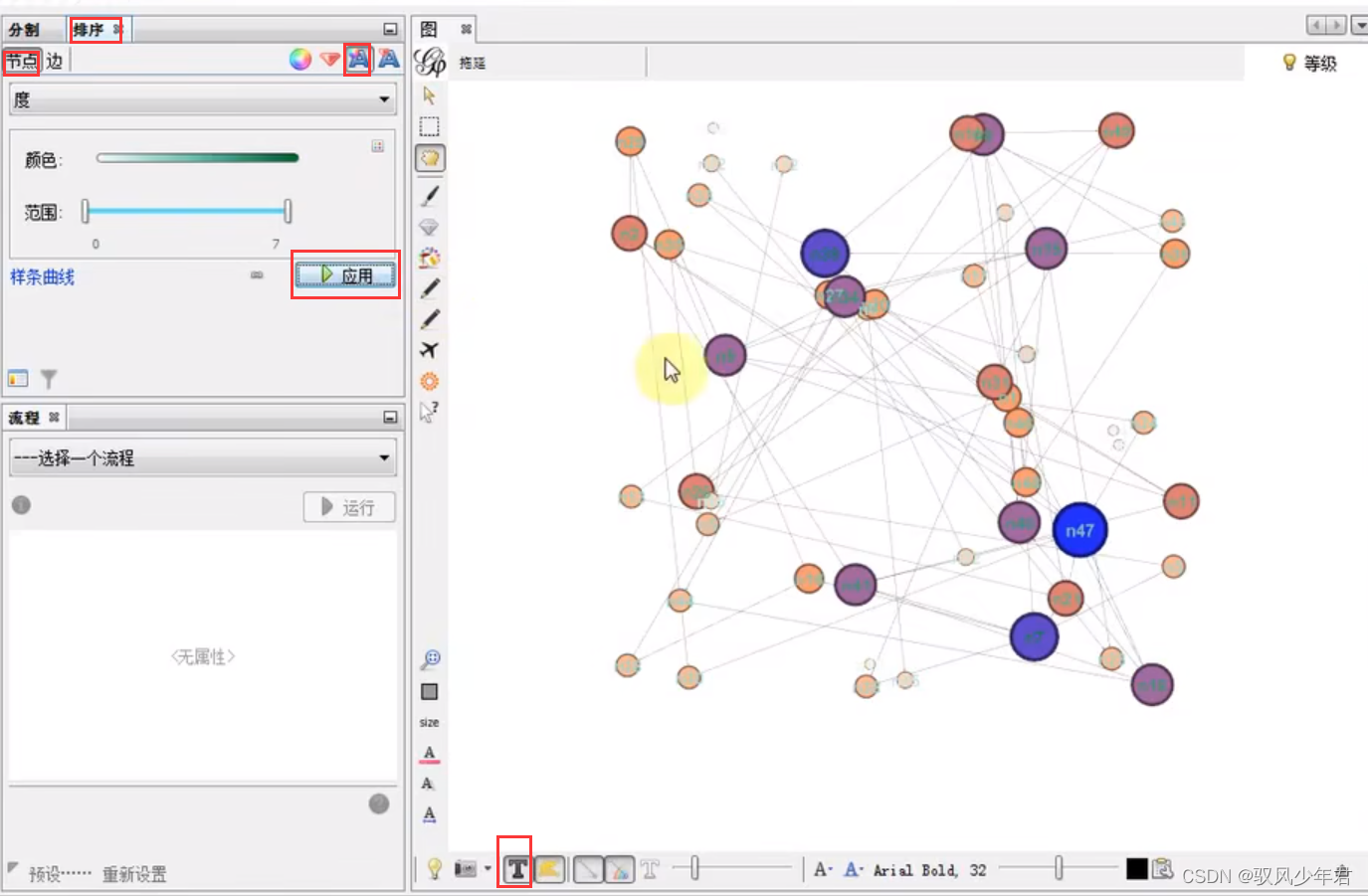The width and height of the screenshot is (1368, 896).
Task: Select the label size ranking icon
Action: [x=388, y=60]
